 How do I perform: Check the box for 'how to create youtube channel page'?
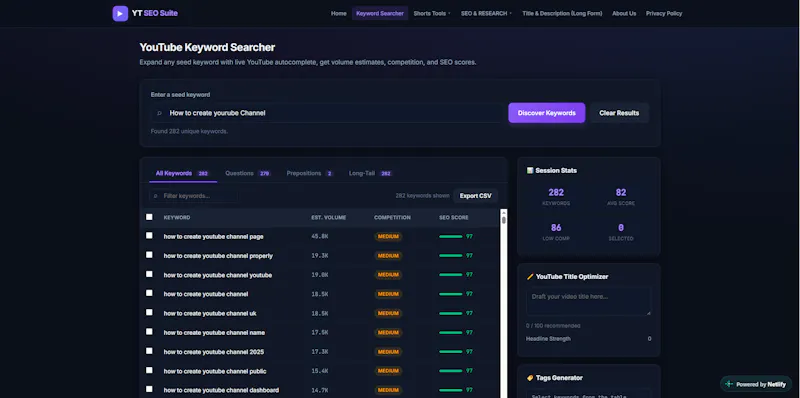point(149,235)
